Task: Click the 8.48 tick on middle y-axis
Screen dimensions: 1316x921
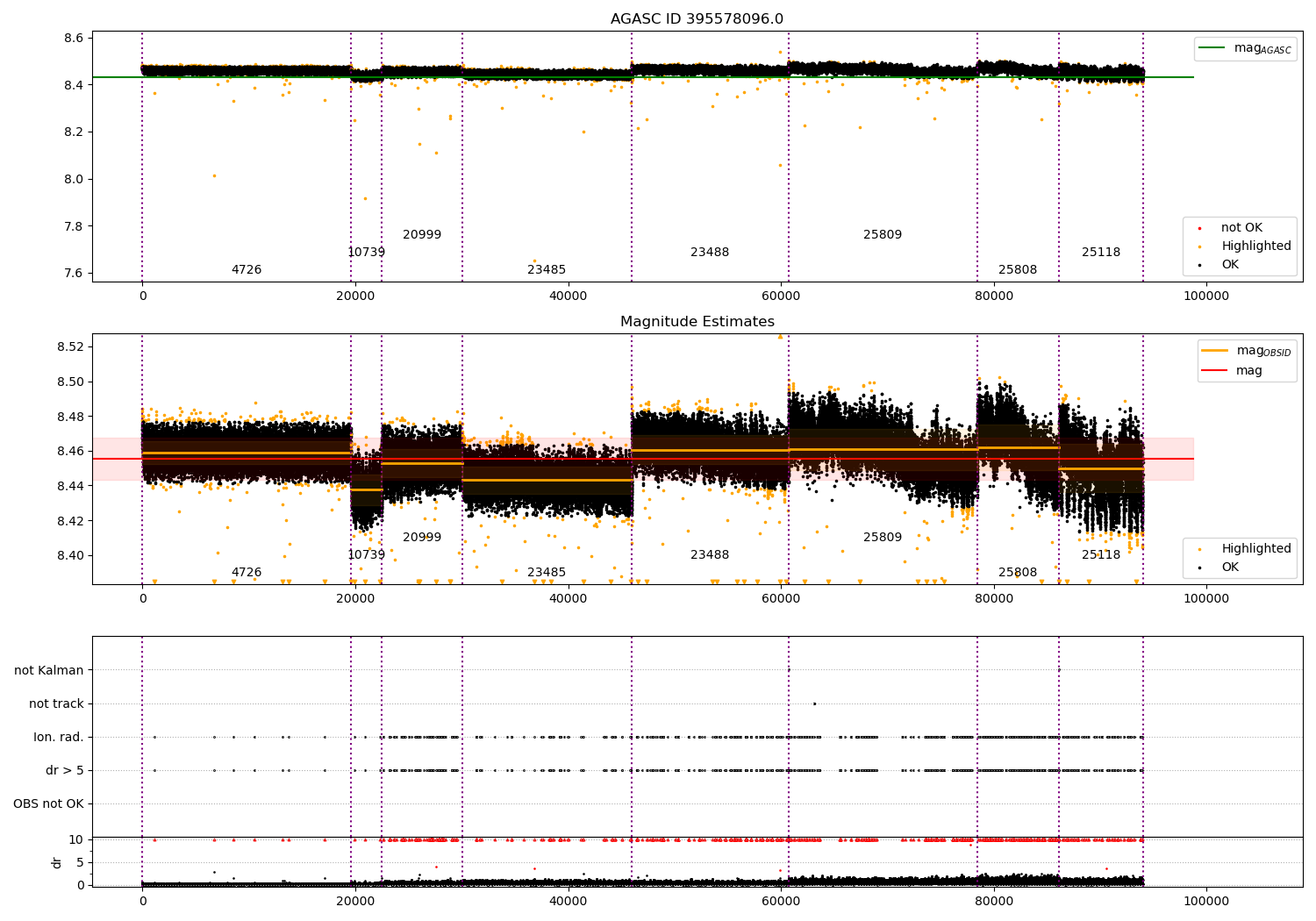Action: point(70,417)
